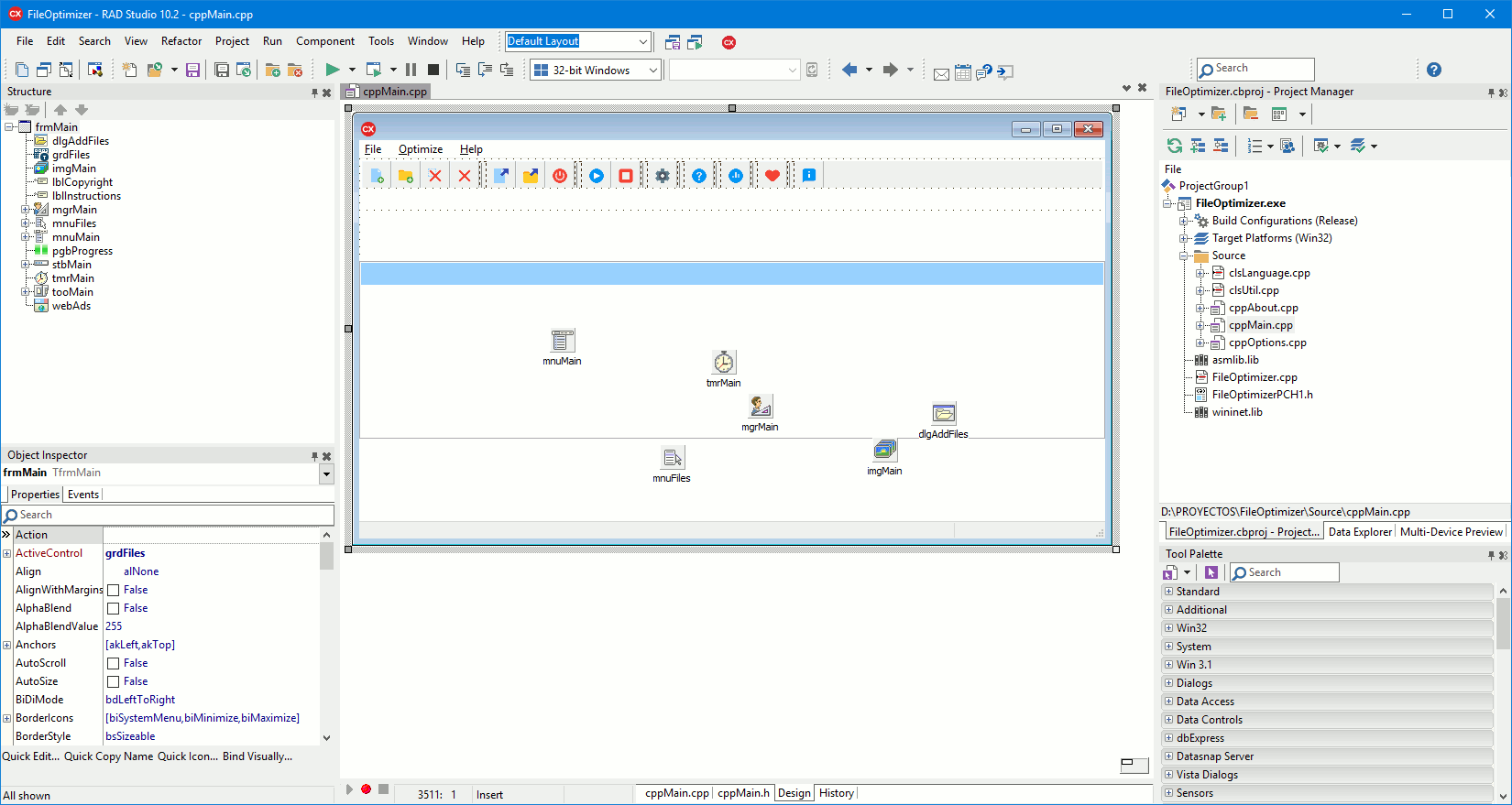Open the Optimize menu in the form
This screenshot has height=805, width=1512.
pyautogui.click(x=421, y=149)
